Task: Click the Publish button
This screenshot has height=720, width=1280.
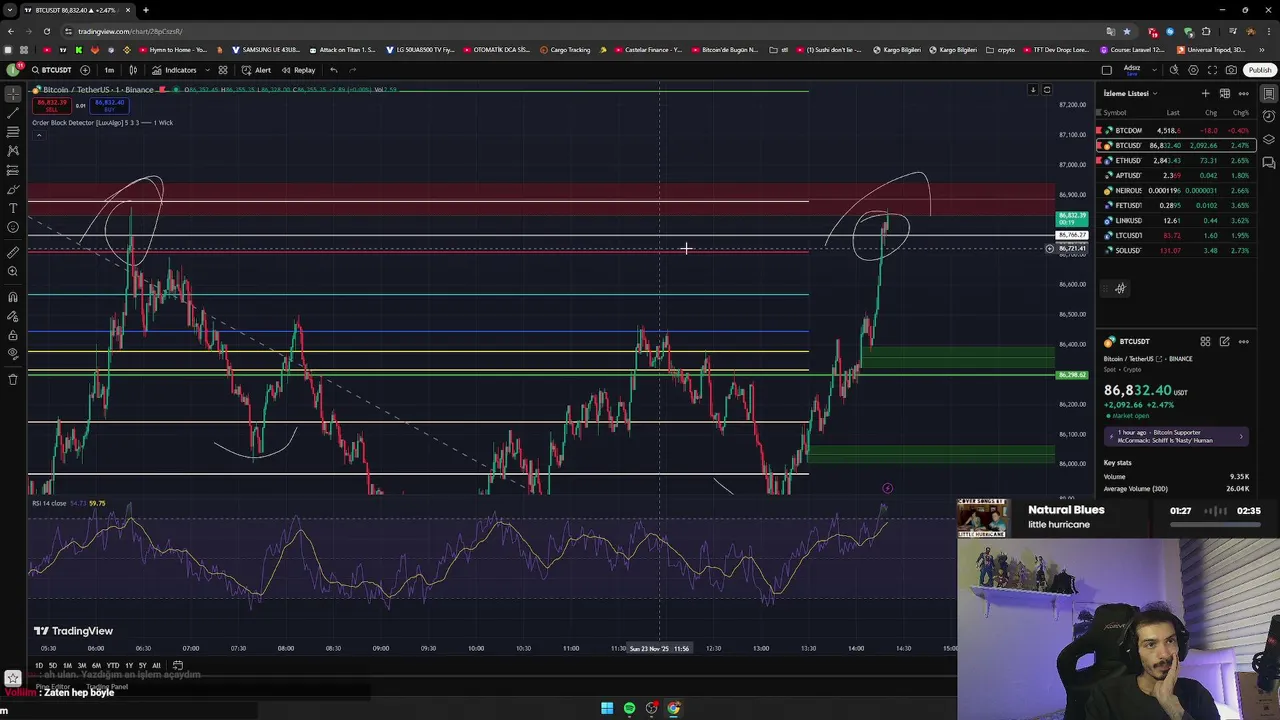Action: click(1259, 70)
